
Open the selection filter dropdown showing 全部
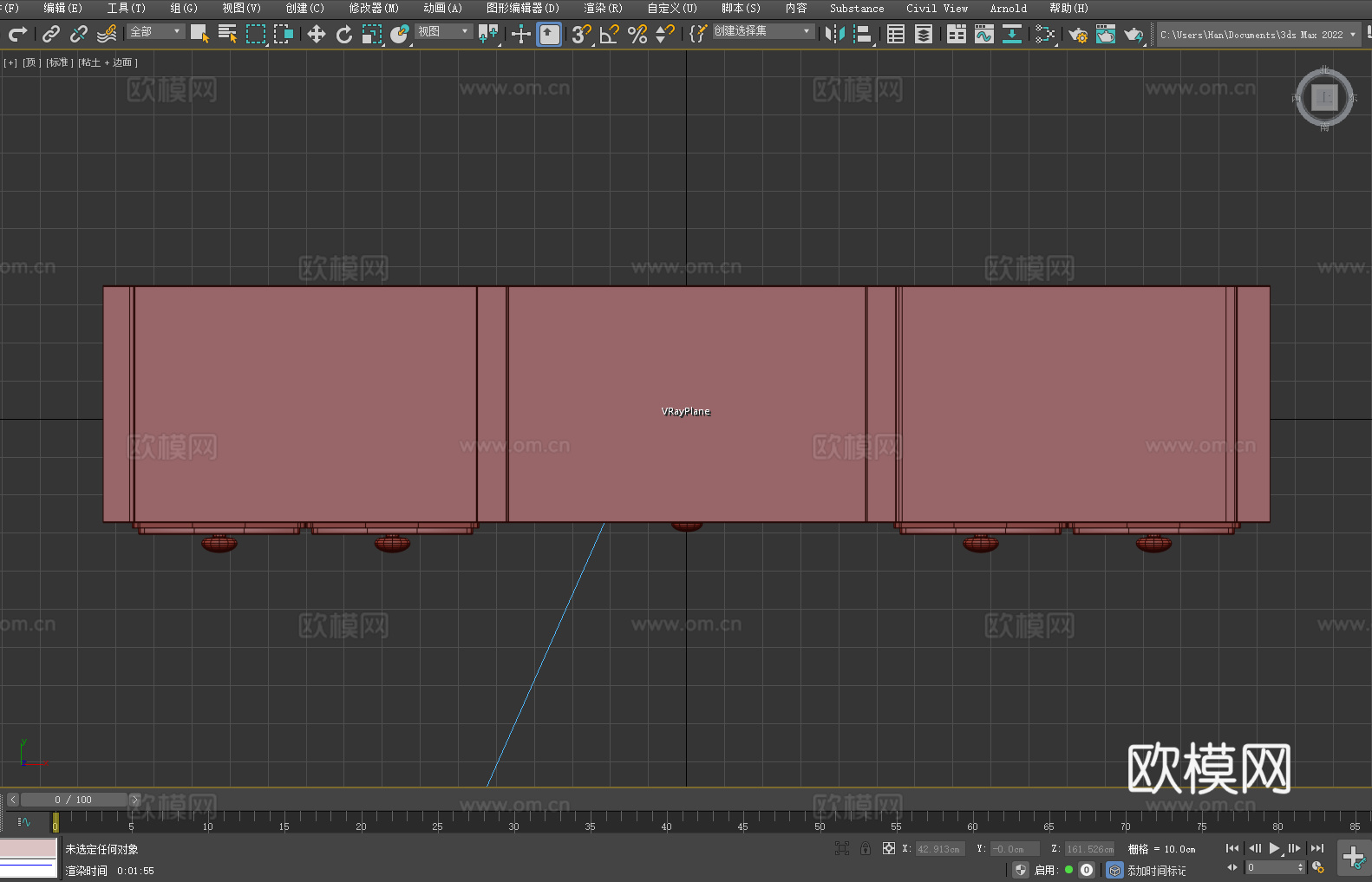156,31
